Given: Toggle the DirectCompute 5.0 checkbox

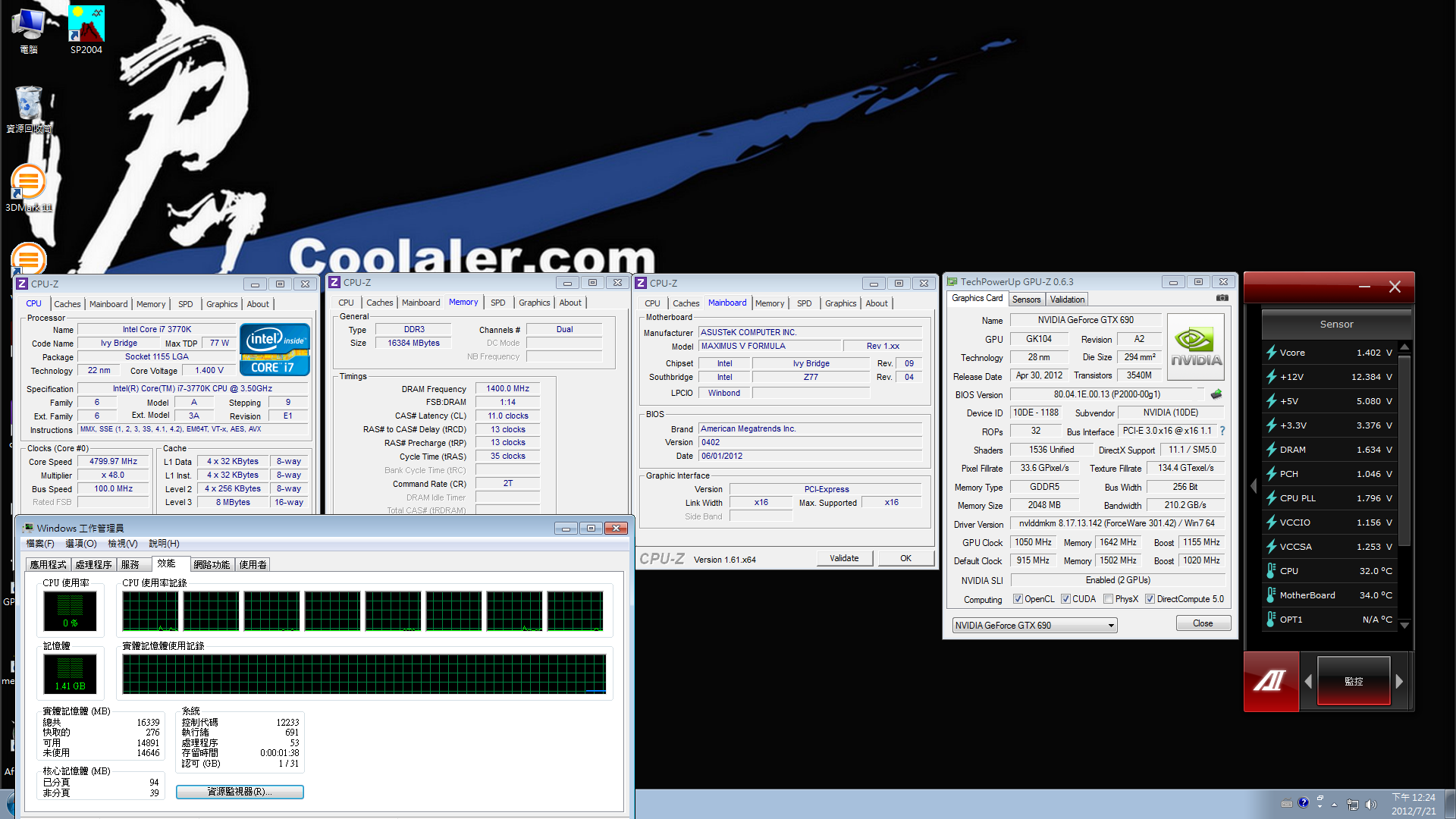Looking at the screenshot, I should [x=1150, y=599].
